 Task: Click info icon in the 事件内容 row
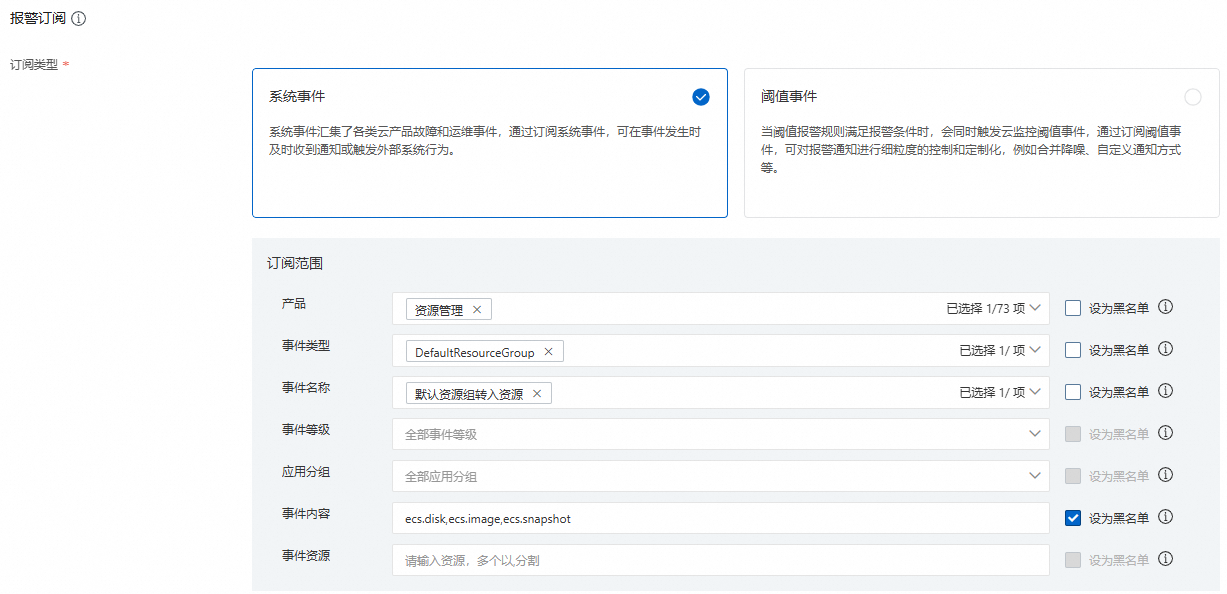[1165, 517]
